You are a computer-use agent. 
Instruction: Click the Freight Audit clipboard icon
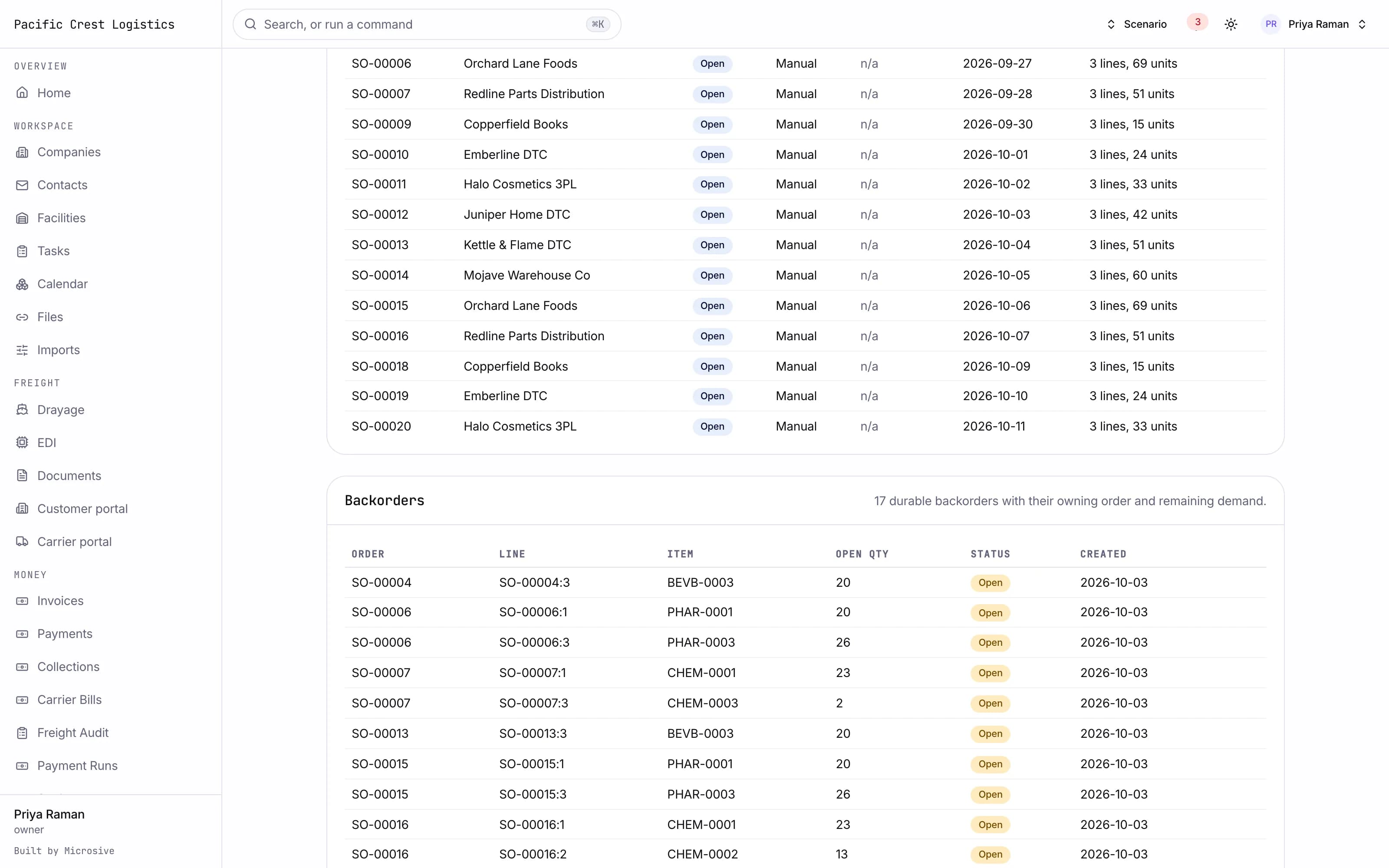pyautogui.click(x=22, y=733)
